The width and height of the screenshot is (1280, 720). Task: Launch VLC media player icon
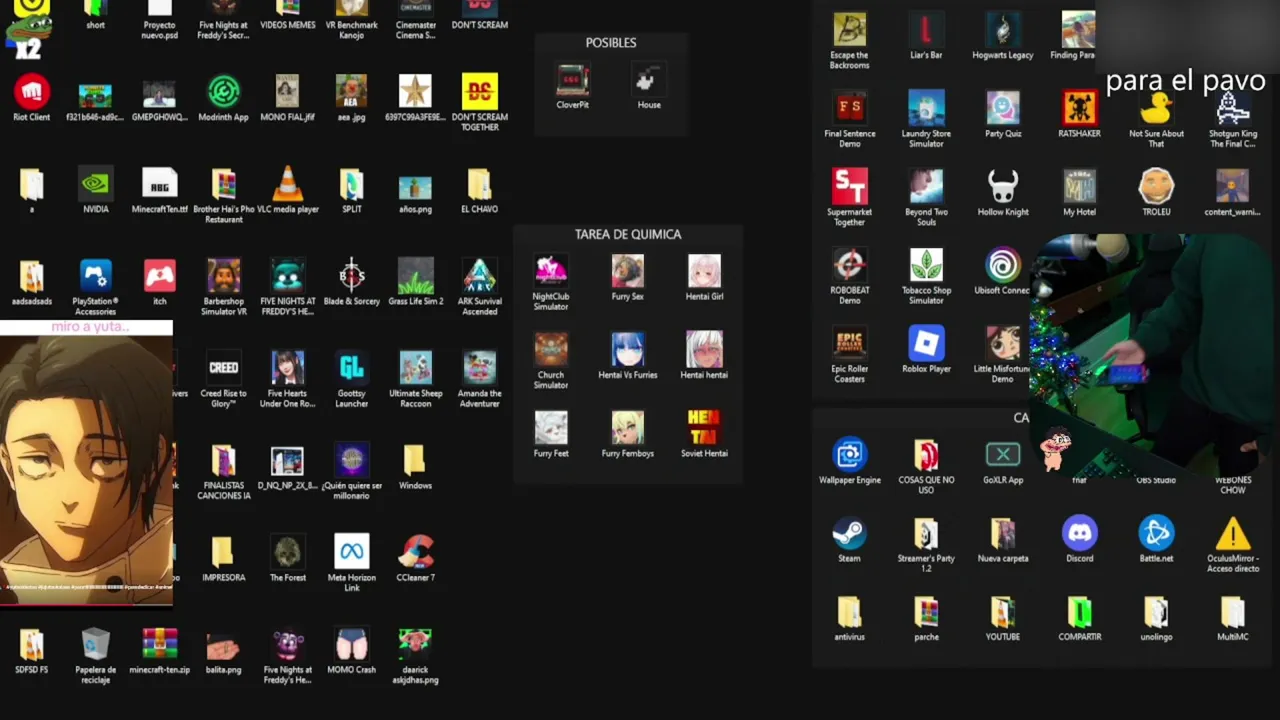click(287, 184)
